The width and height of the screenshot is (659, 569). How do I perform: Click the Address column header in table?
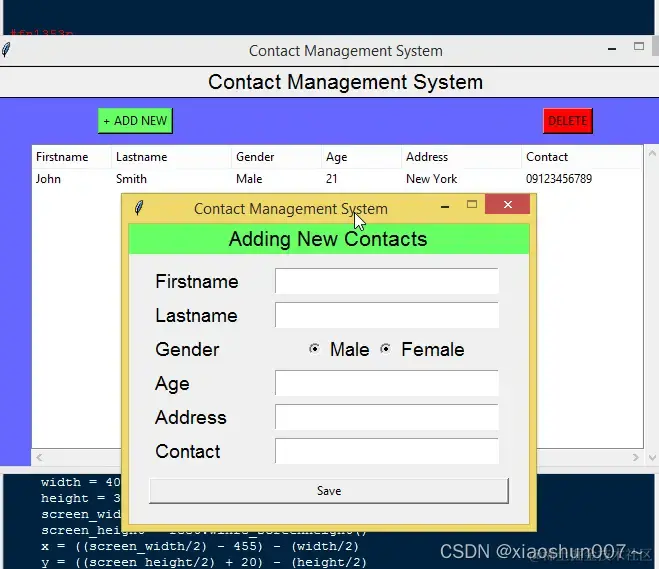461,157
